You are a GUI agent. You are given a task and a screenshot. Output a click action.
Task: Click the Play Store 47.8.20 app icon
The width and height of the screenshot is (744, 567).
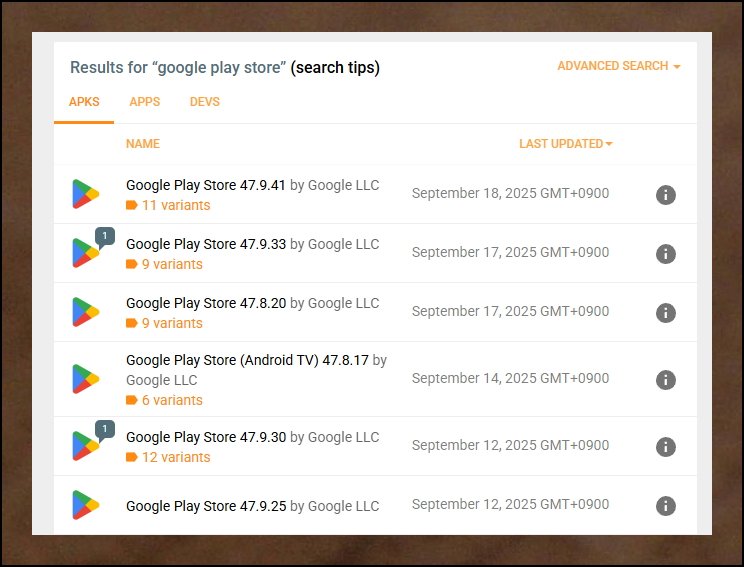(x=85, y=312)
